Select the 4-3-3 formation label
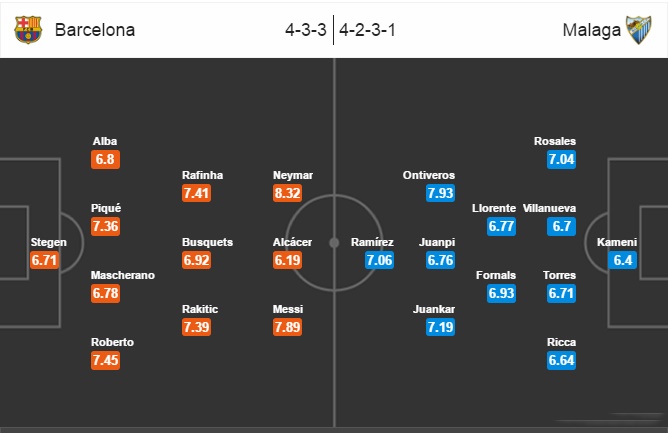Viewport: 668px width, 433px height. (307, 30)
